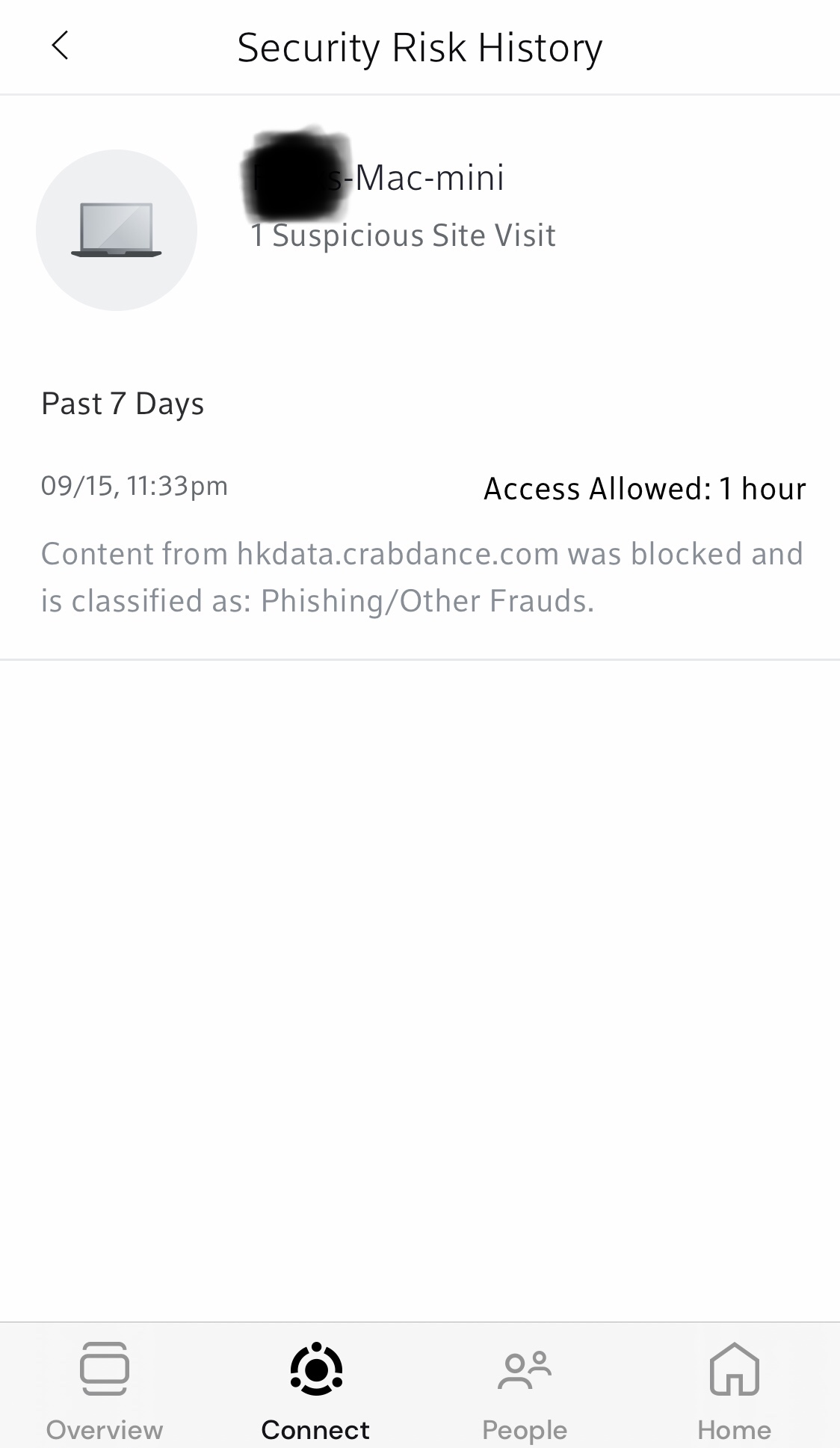Switch to Connect tab label
The width and height of the screenshot is (840, 1448).
click(315, 1429)
